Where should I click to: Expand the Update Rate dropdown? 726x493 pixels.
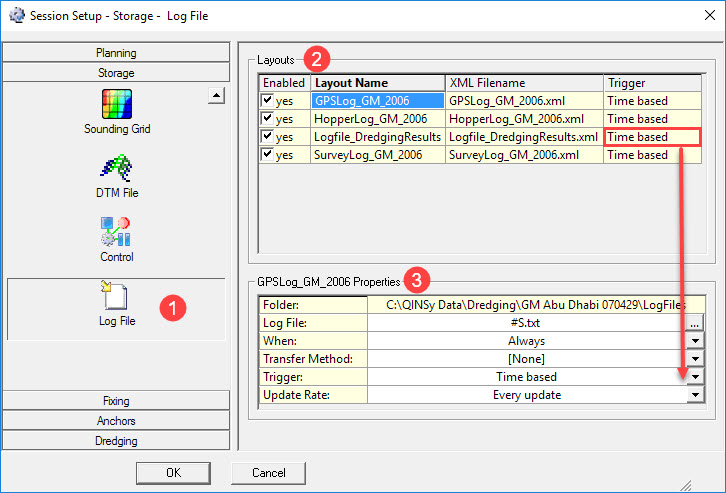pos(694,395)
